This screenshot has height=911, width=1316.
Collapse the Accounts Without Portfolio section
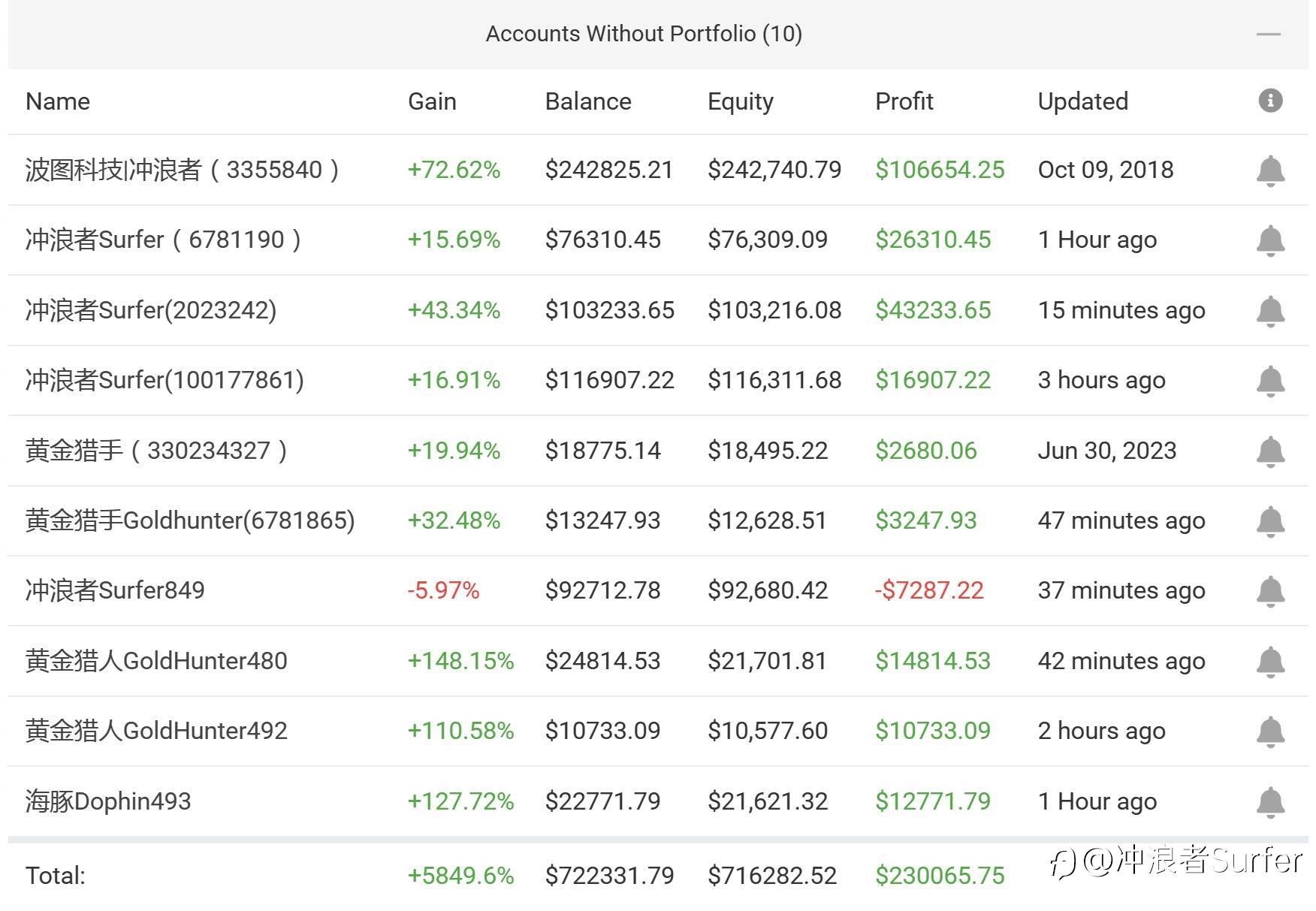click(1268, 34)
